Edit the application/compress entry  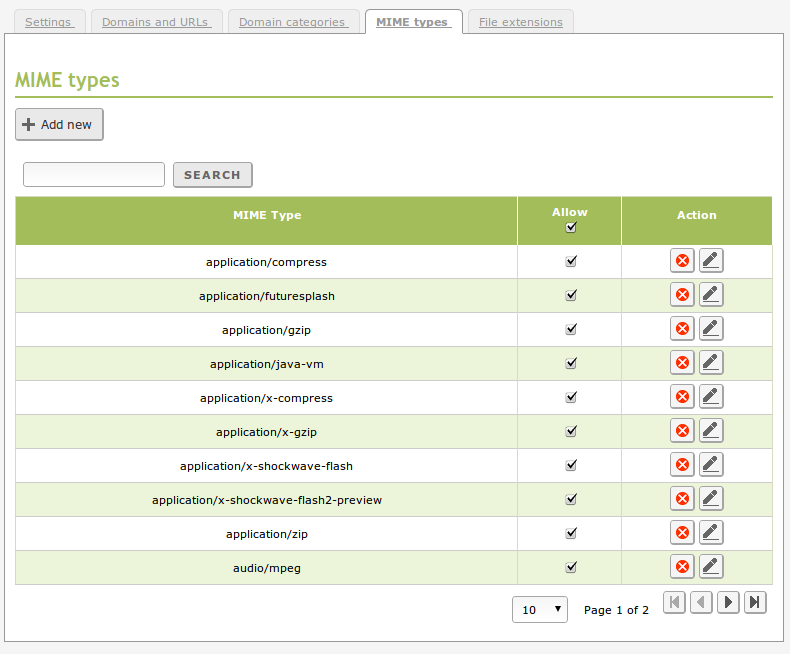(x=711, y=260)
